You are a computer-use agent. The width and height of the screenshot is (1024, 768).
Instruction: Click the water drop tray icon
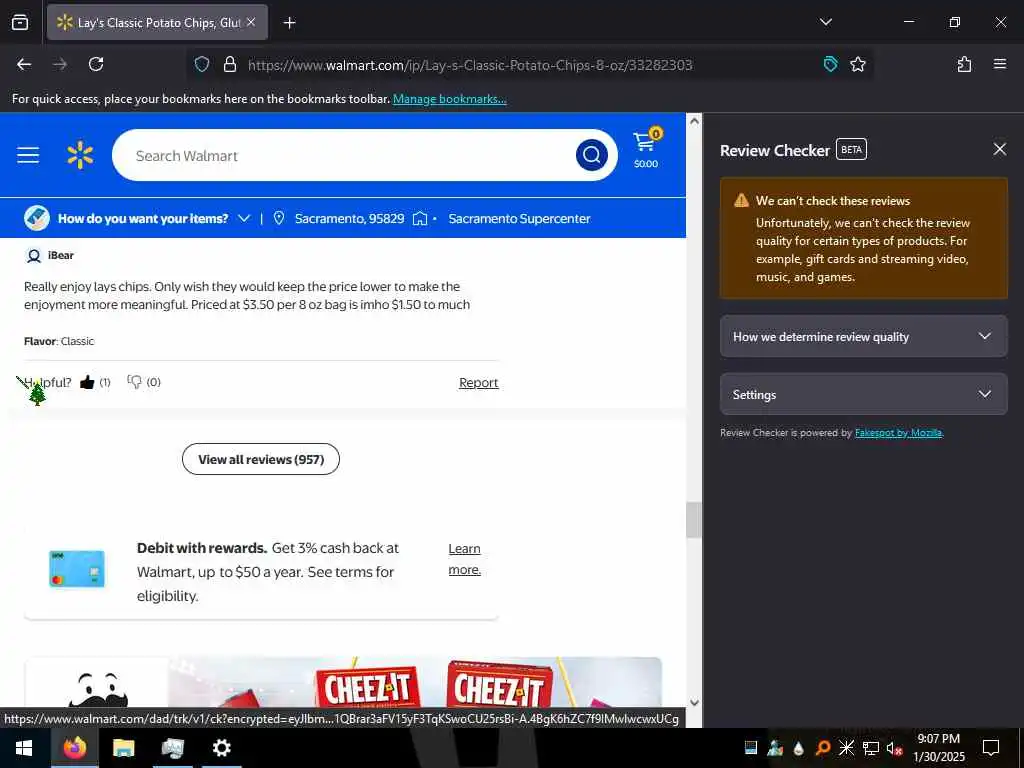(x=799, y=748)
